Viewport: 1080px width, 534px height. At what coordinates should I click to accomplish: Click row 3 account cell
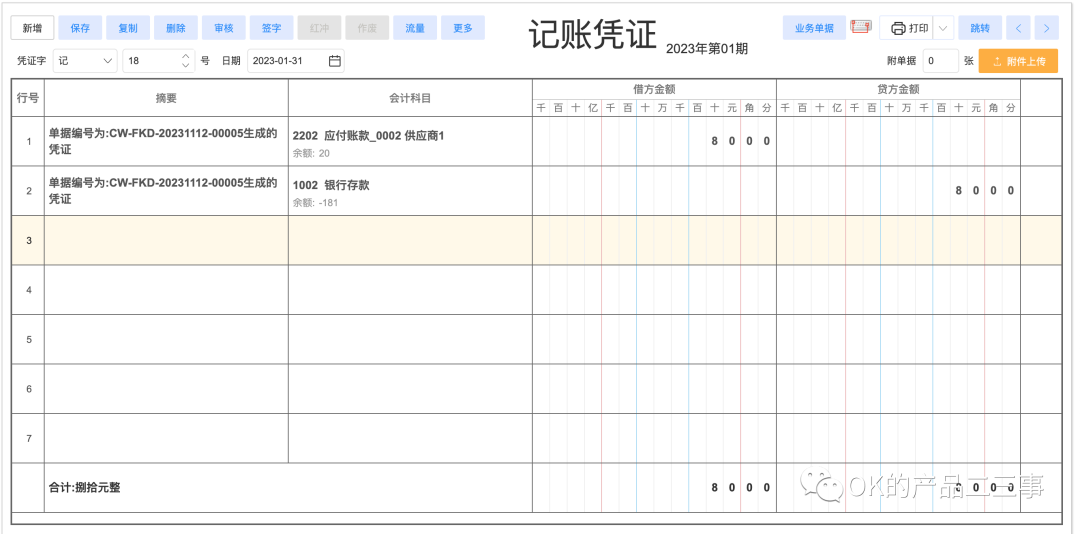point(410,240)
